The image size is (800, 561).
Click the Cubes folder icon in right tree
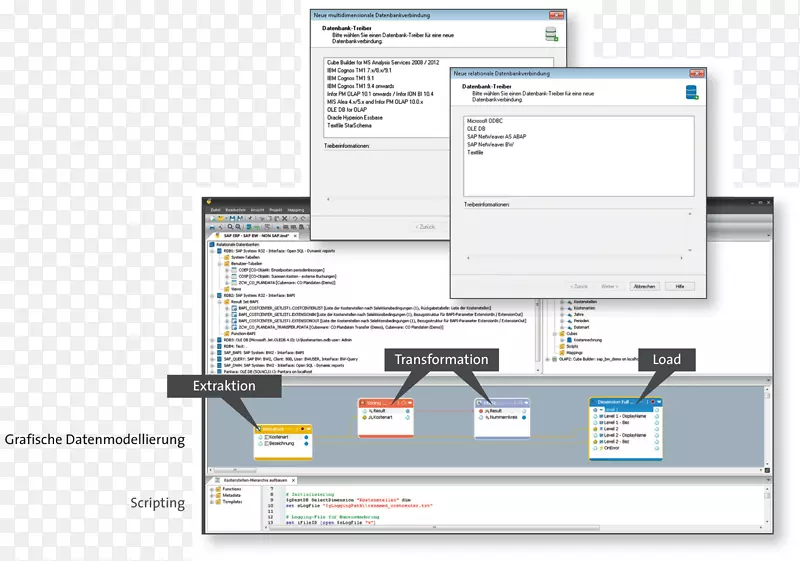coord(562,334)
